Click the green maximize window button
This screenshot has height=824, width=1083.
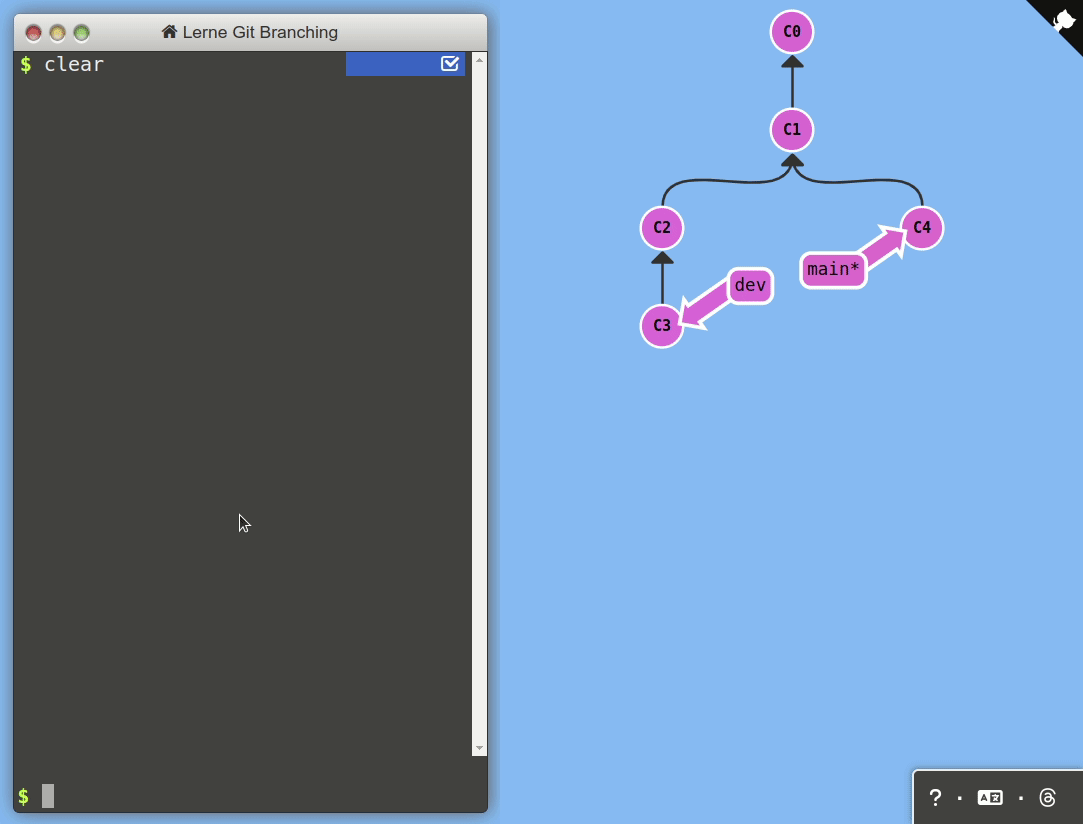point(82,33)
